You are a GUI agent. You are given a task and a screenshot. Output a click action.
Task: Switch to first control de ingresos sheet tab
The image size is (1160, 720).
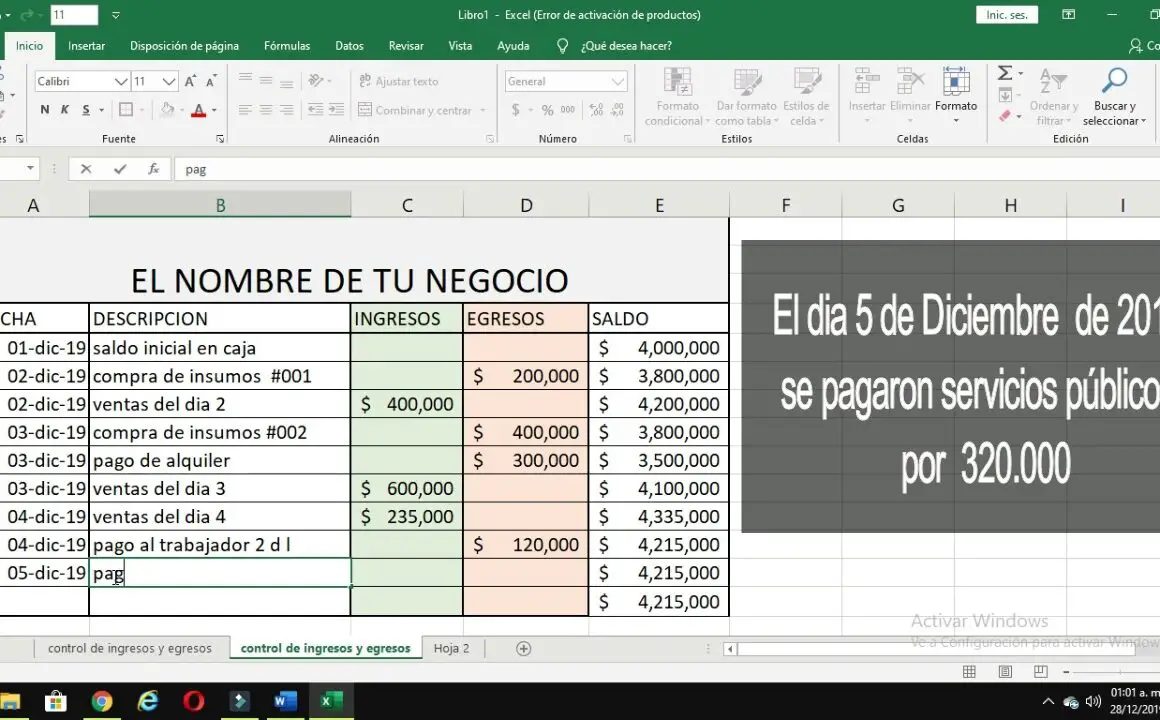129,648
